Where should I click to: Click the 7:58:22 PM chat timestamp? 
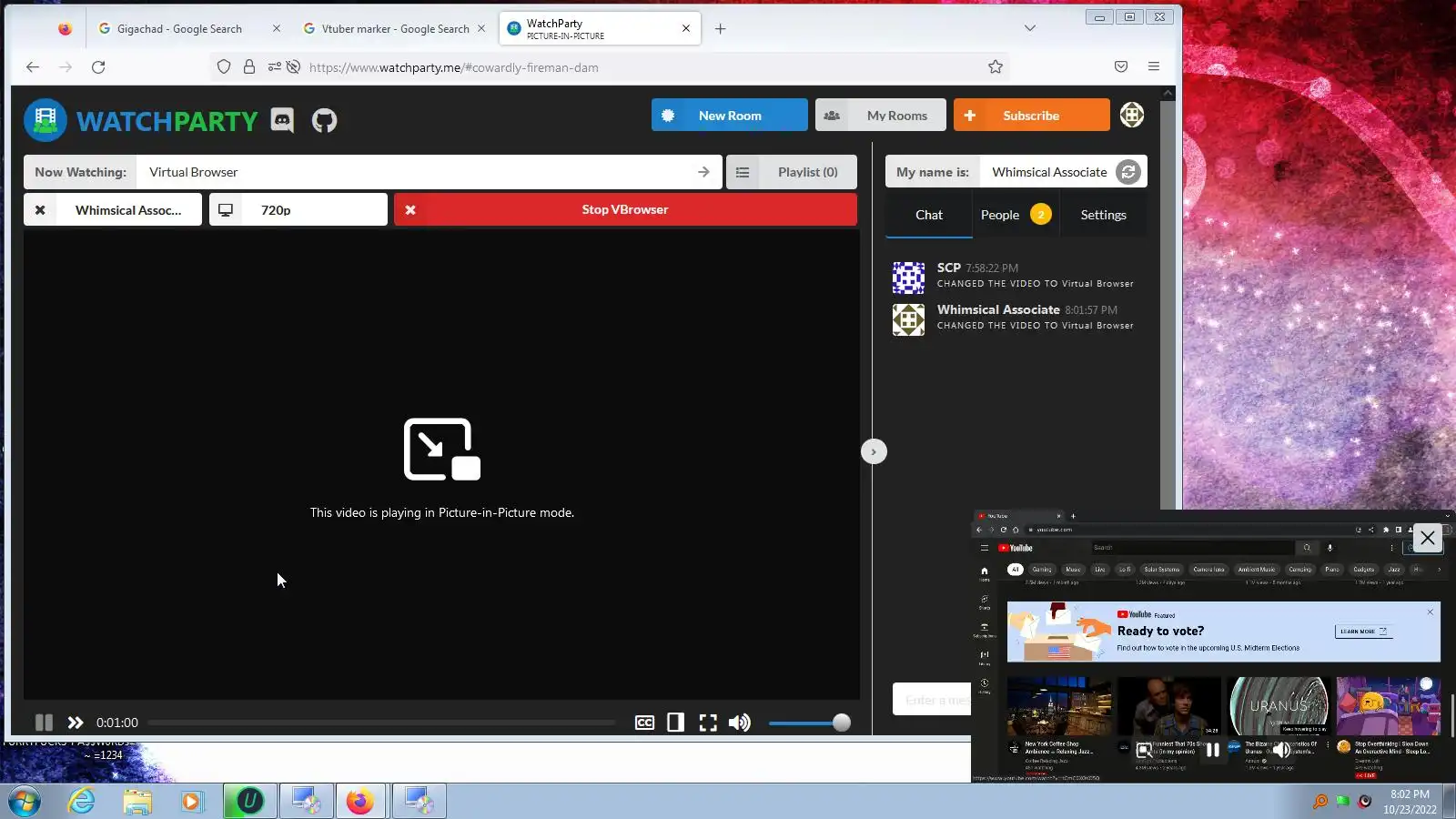tap(992, 268)
